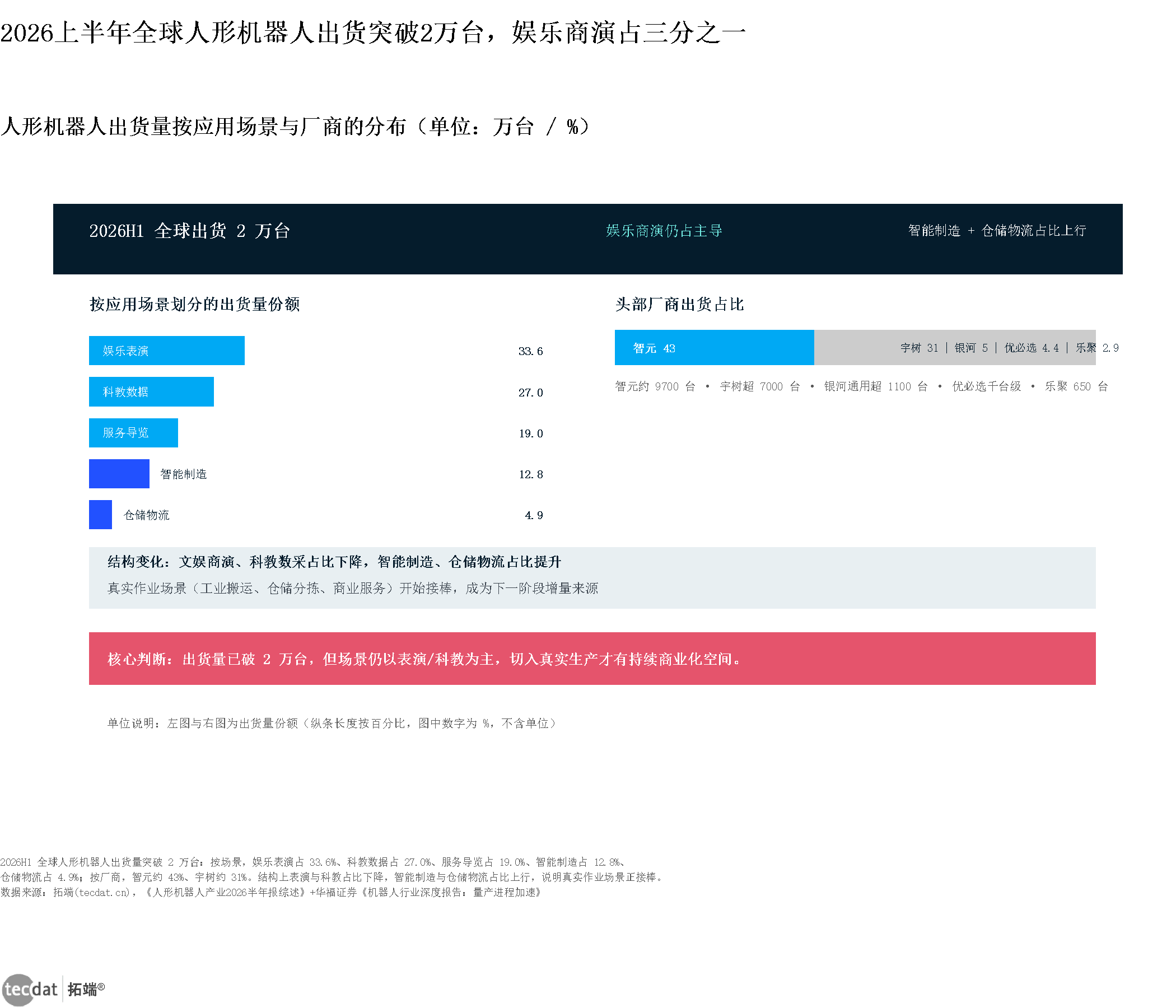Click the 乐聚 2.9 label

point(1097,347)
